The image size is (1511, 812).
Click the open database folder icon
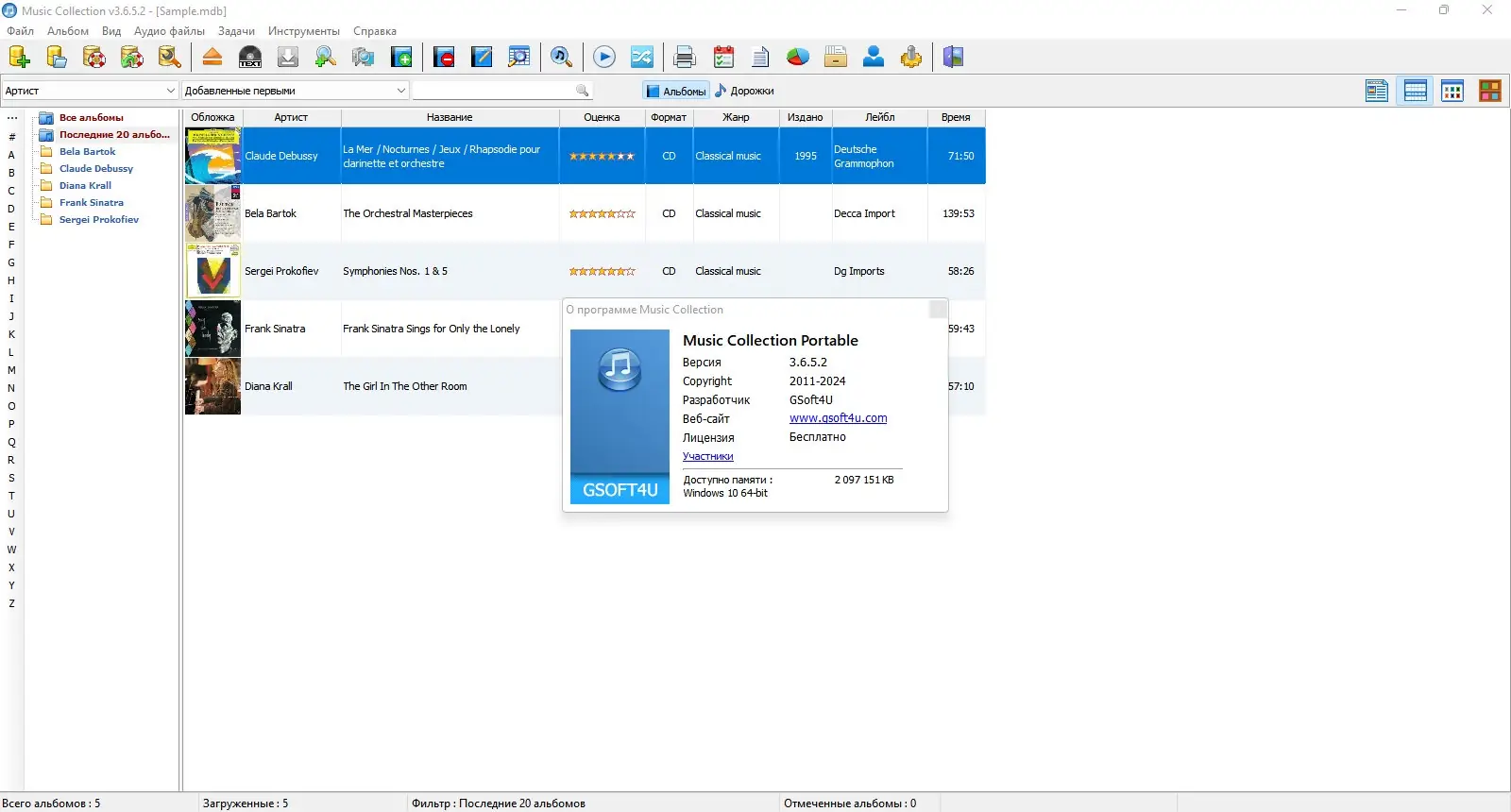[x=57, y=57]
